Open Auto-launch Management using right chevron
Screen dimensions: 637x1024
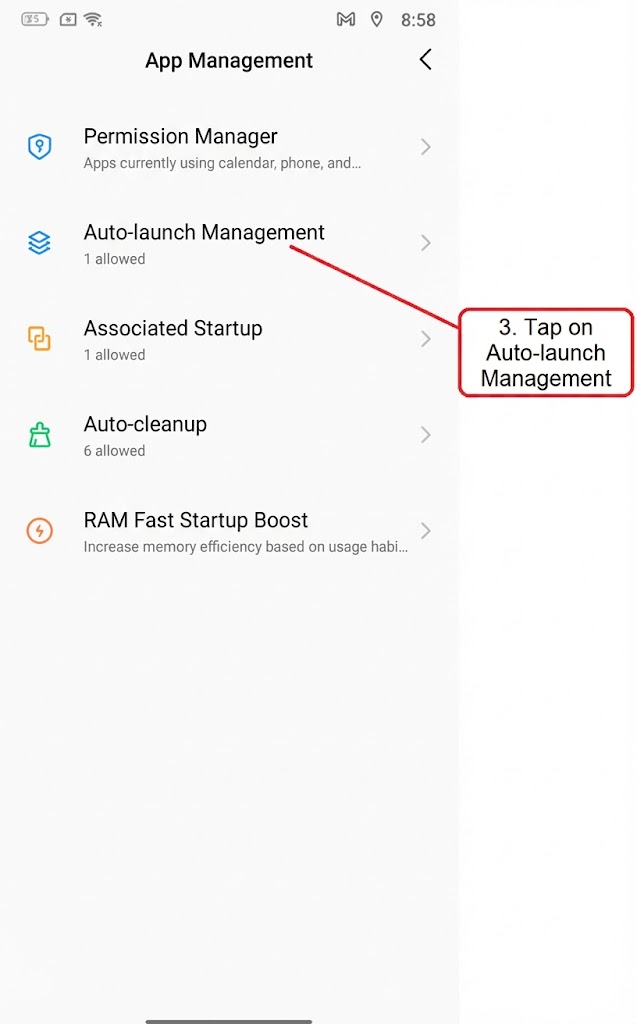pos(425,243)
